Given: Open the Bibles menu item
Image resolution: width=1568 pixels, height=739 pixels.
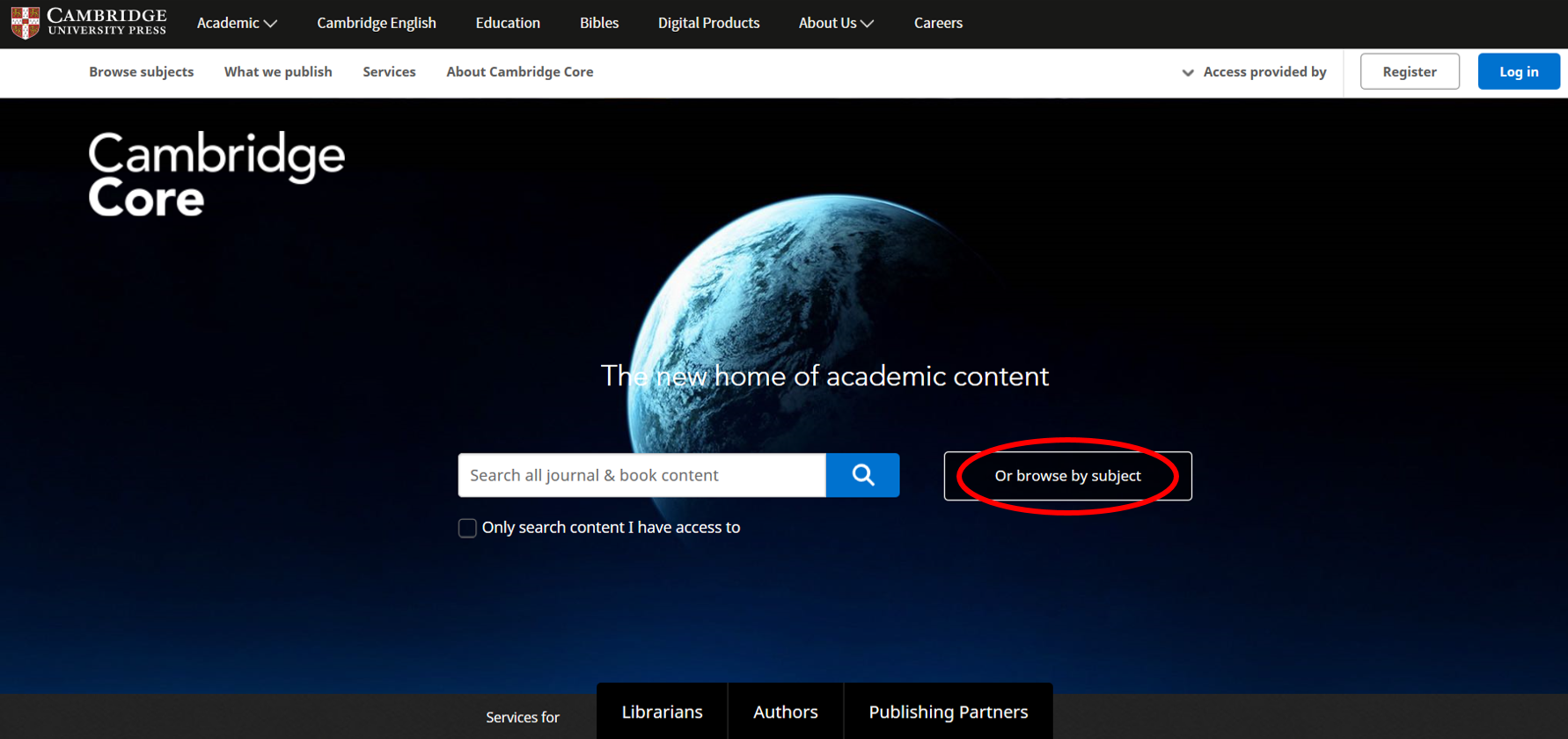Looking at the screenshot, I should (x=599, y=23).
